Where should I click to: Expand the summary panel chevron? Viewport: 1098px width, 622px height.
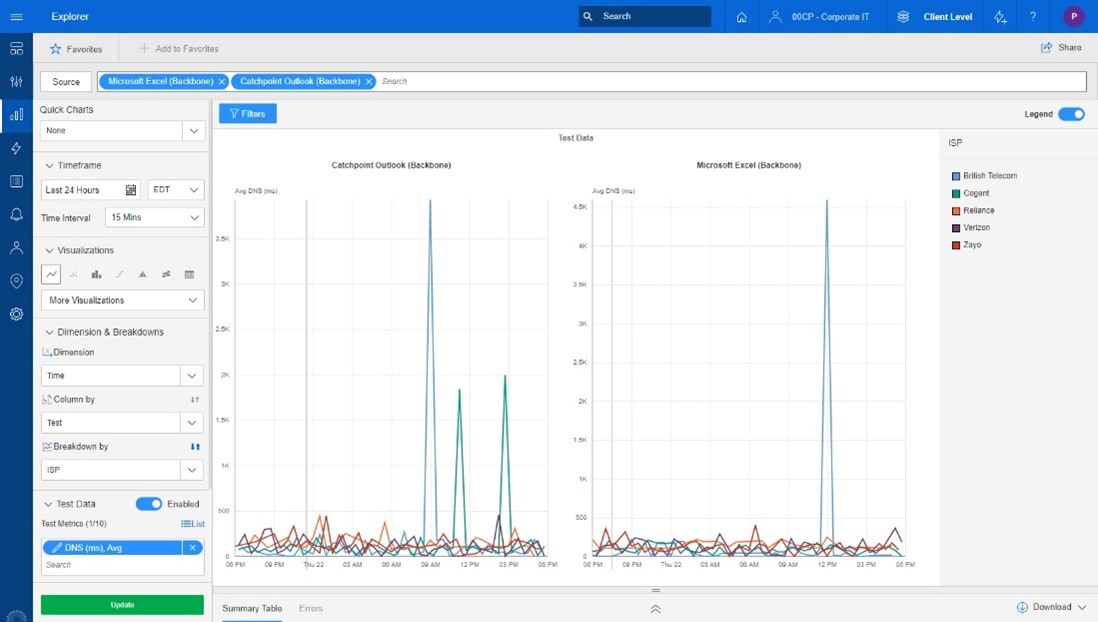(x=655, y=609)
